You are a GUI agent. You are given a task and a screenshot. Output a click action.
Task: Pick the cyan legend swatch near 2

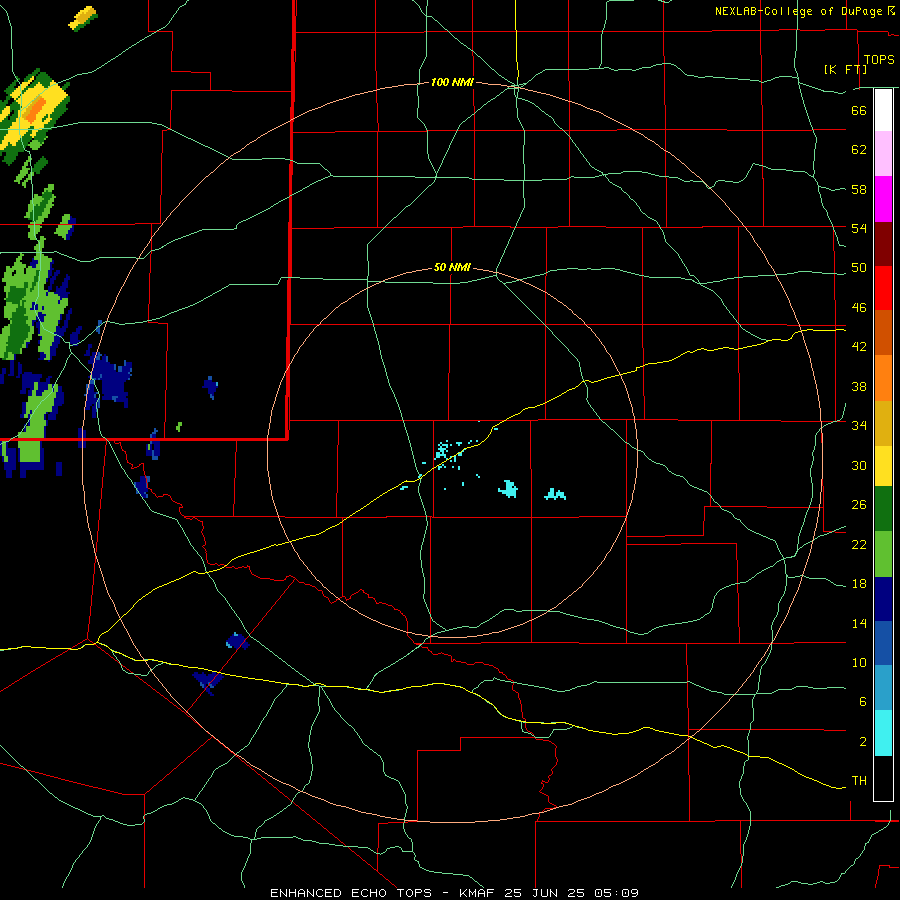coord(883,733)
